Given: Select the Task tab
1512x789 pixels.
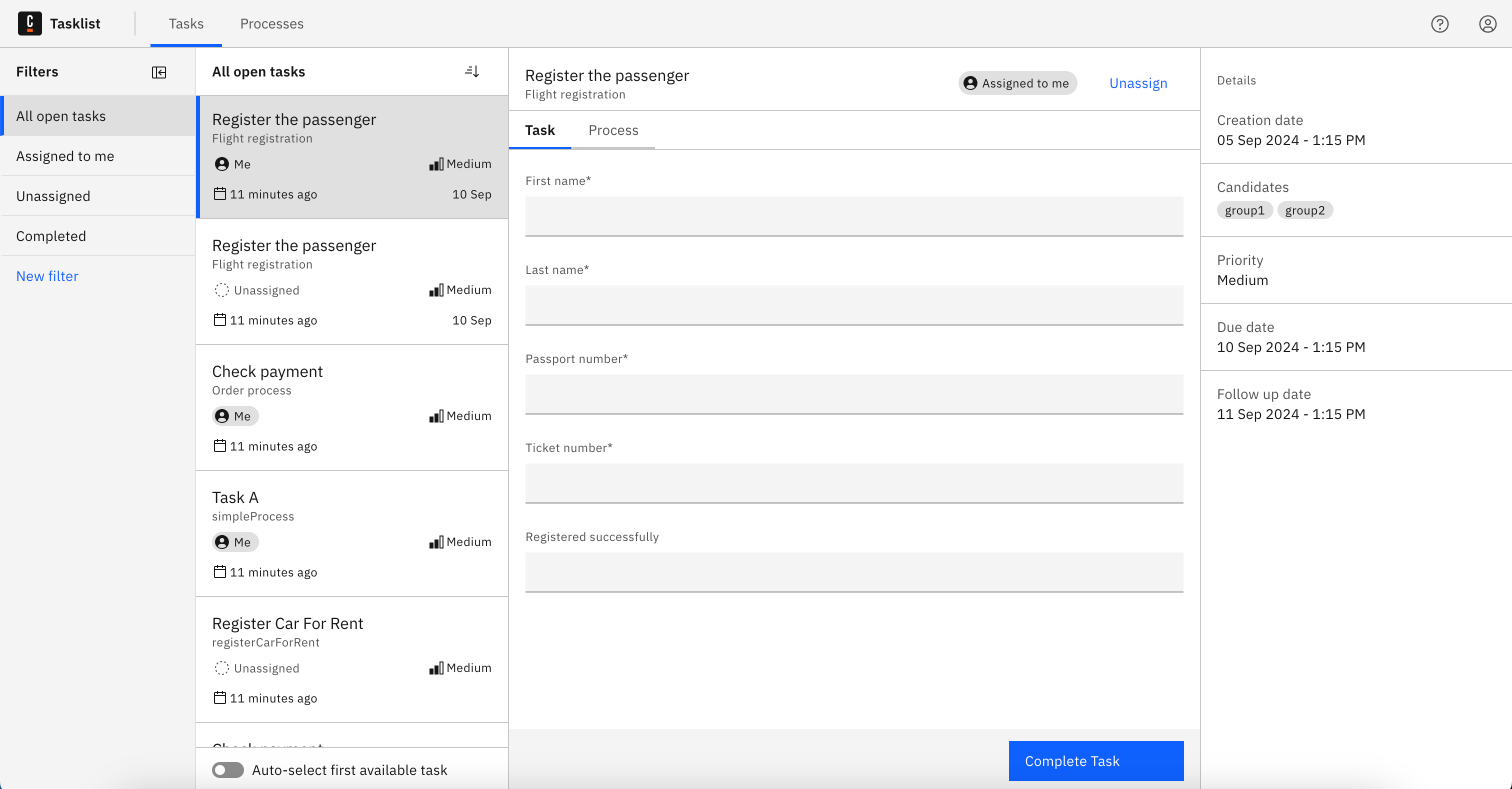Looking at the screenshot, I should coord(540,130).
